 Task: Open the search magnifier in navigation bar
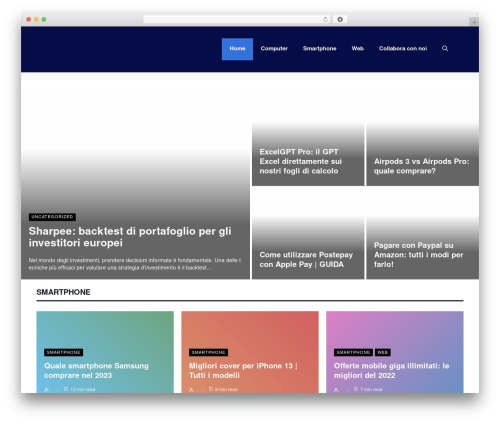[x=445, y=48]
